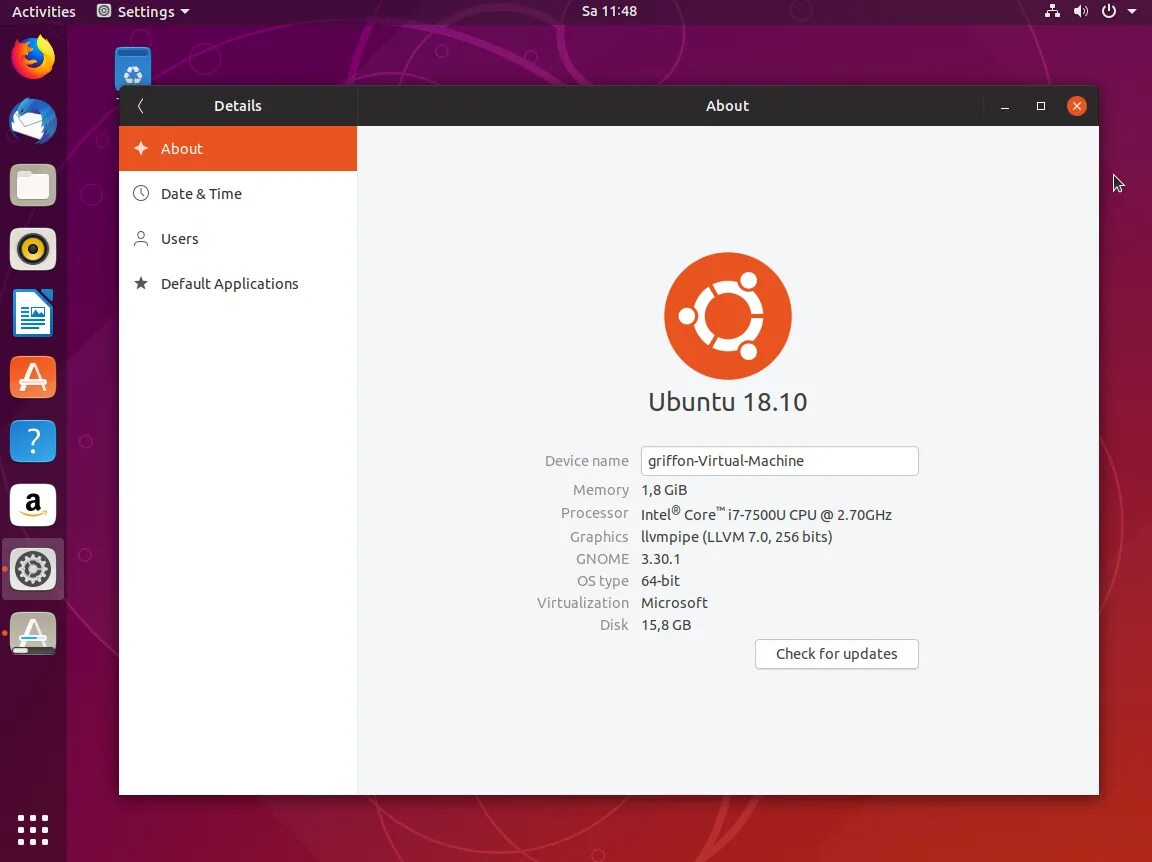Open Ubuntu Software store icon
The width and height of the screenshot is (1152, 862).
33,377
